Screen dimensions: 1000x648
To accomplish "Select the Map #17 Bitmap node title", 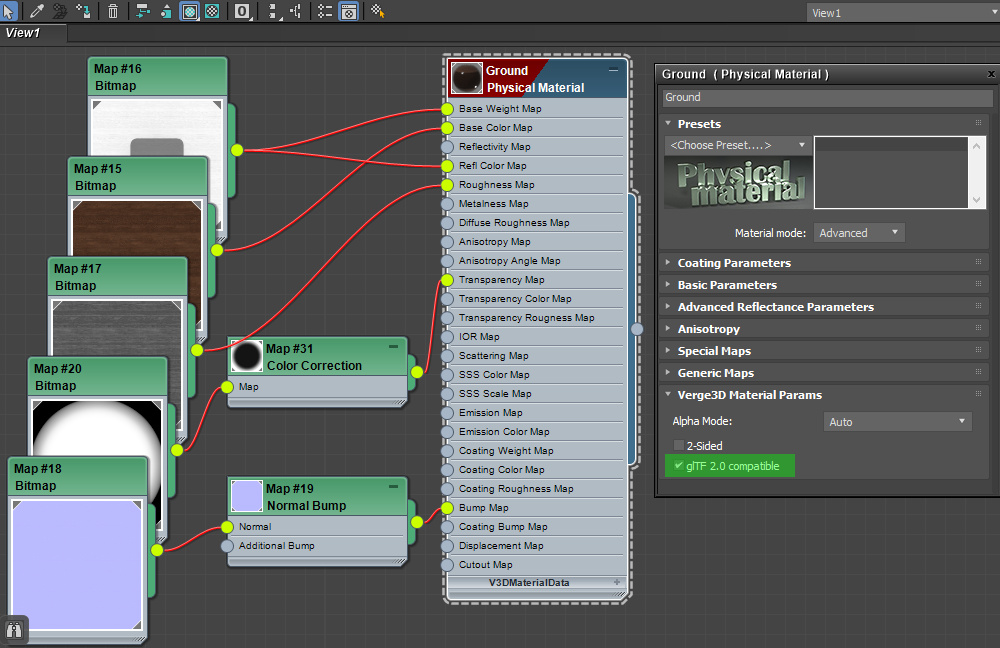I will [118, 277].
